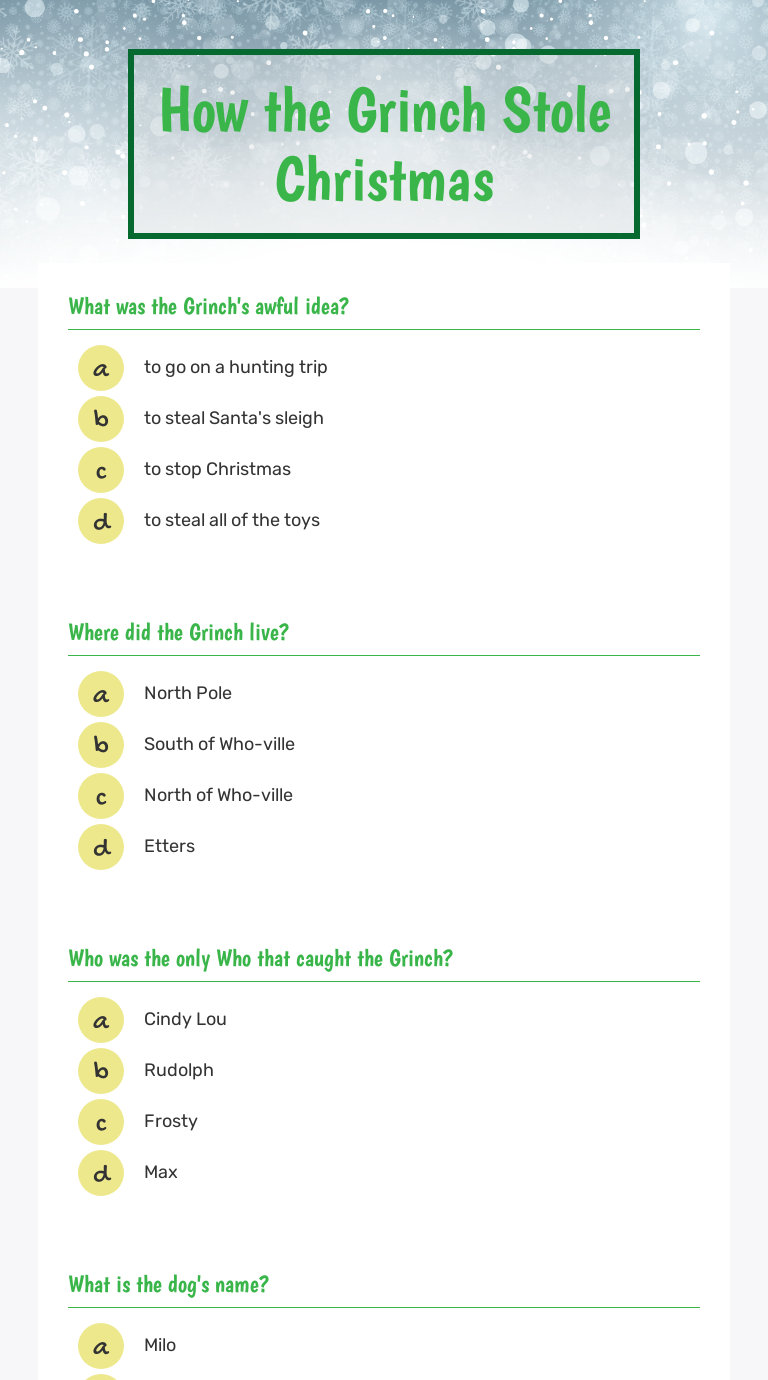Click the 'Cindy Lou' answer text
768x1380 pixels.
185,1019
